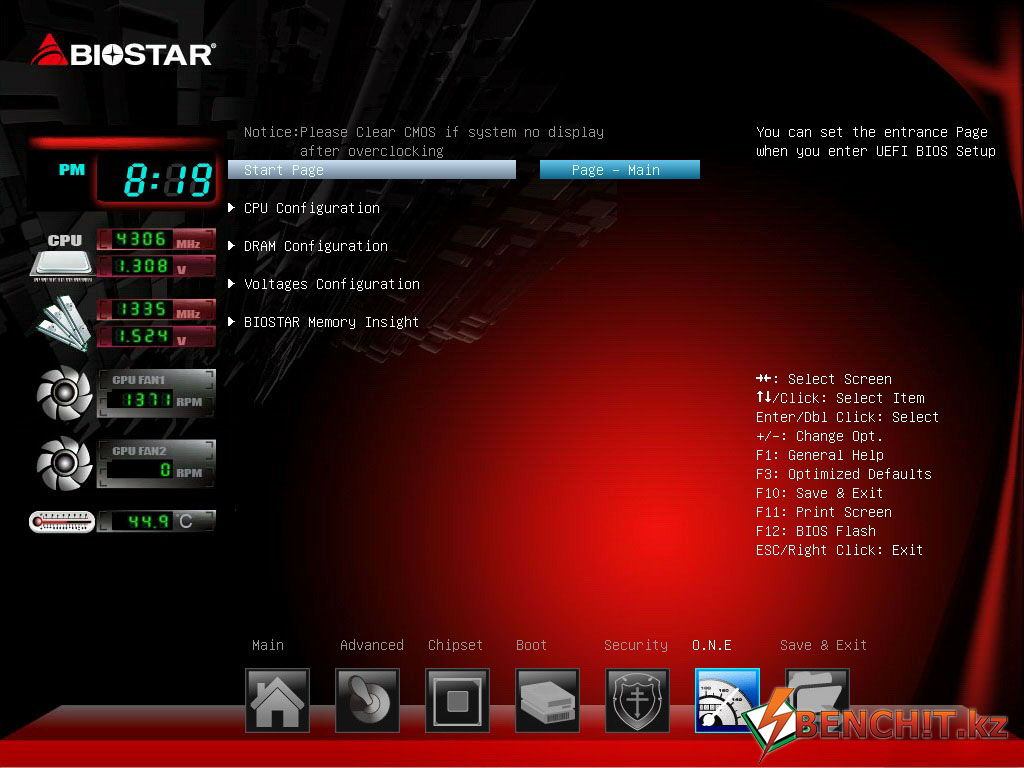Open the Advanced joystick icon
Screen dimensions: 1024x768
pos(367,700)
